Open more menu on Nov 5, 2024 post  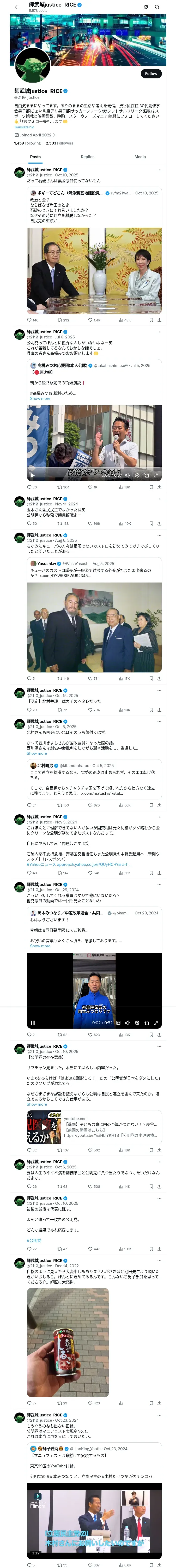click(x=159, y=816)
